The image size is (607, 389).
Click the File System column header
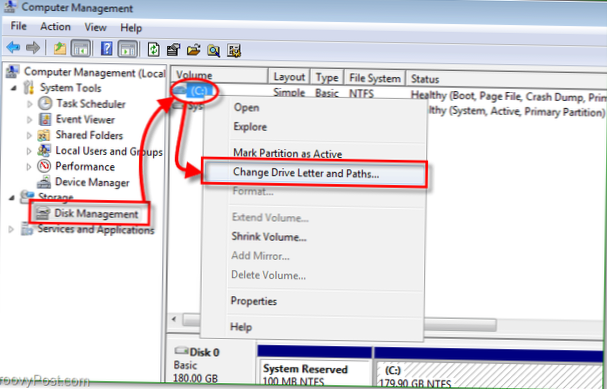point(375,78)
